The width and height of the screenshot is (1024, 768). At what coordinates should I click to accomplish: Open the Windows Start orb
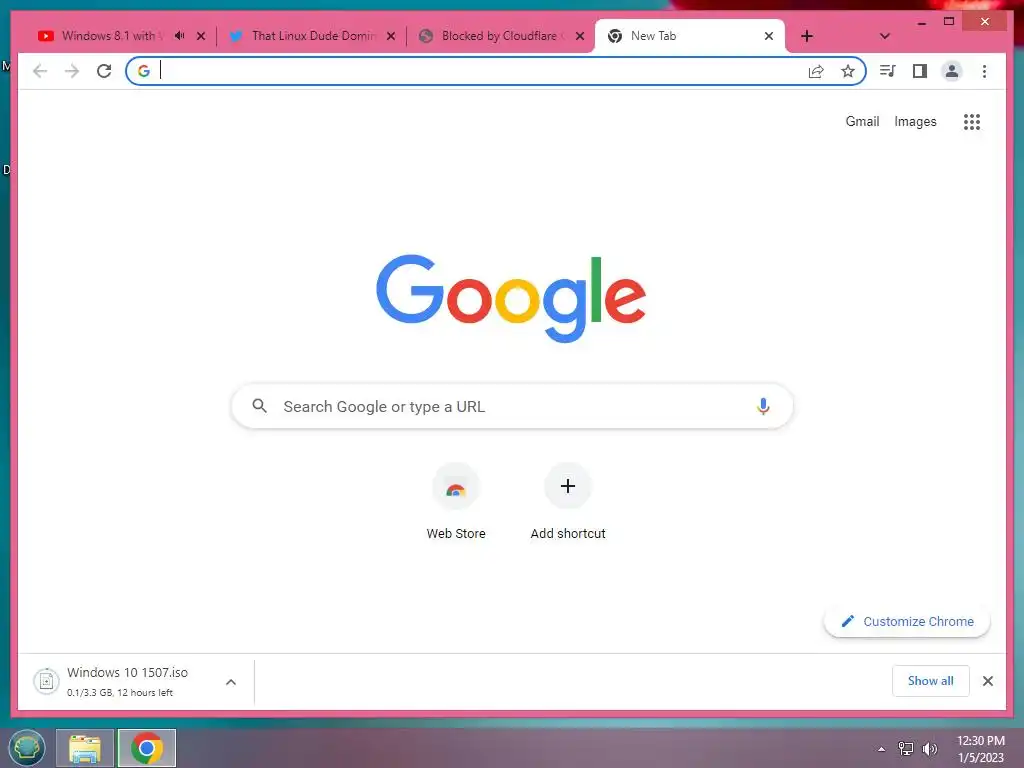(x=27, y=748)
